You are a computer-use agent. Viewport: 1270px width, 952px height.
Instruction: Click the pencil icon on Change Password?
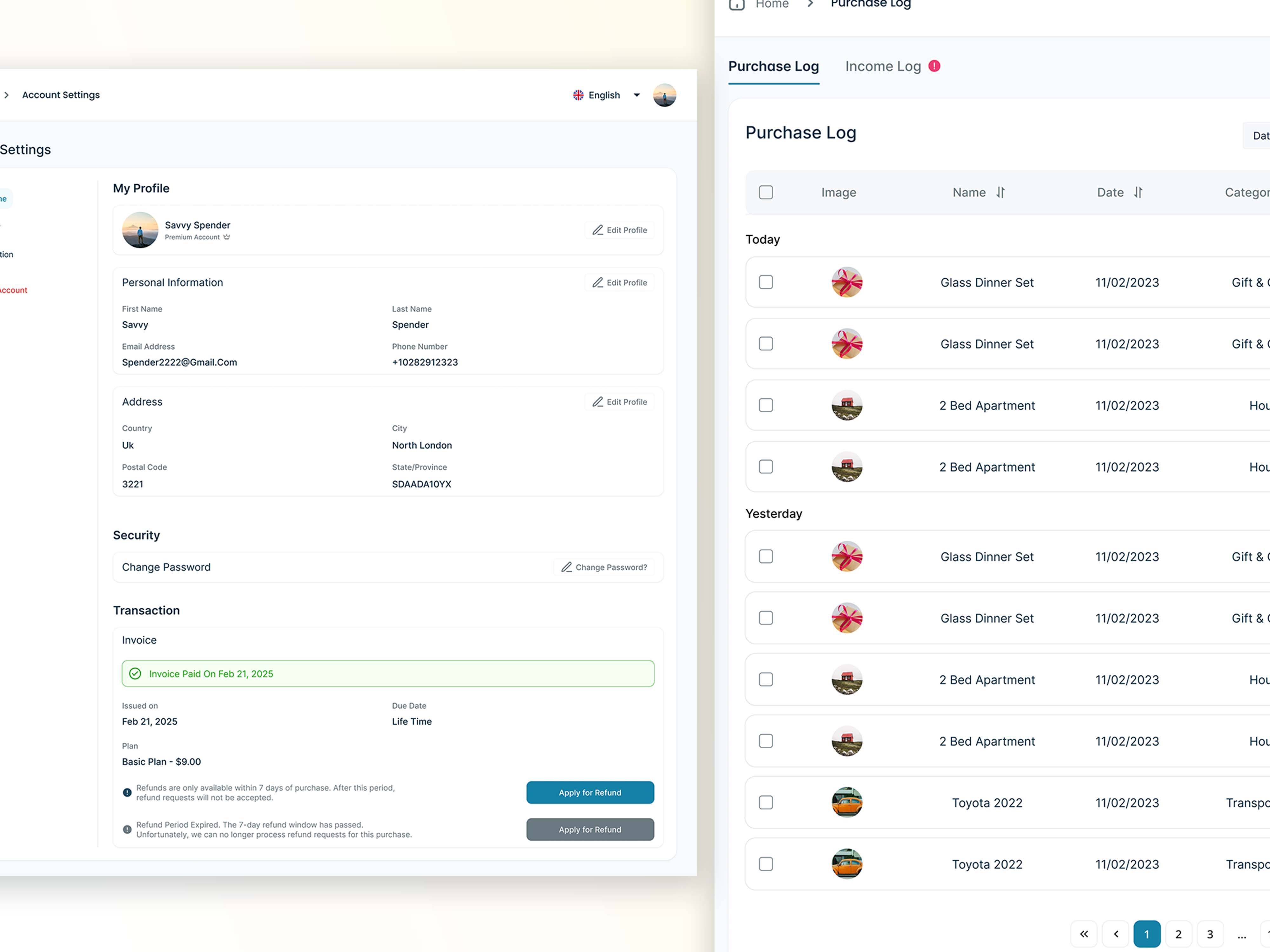click(x=567, y=567)
